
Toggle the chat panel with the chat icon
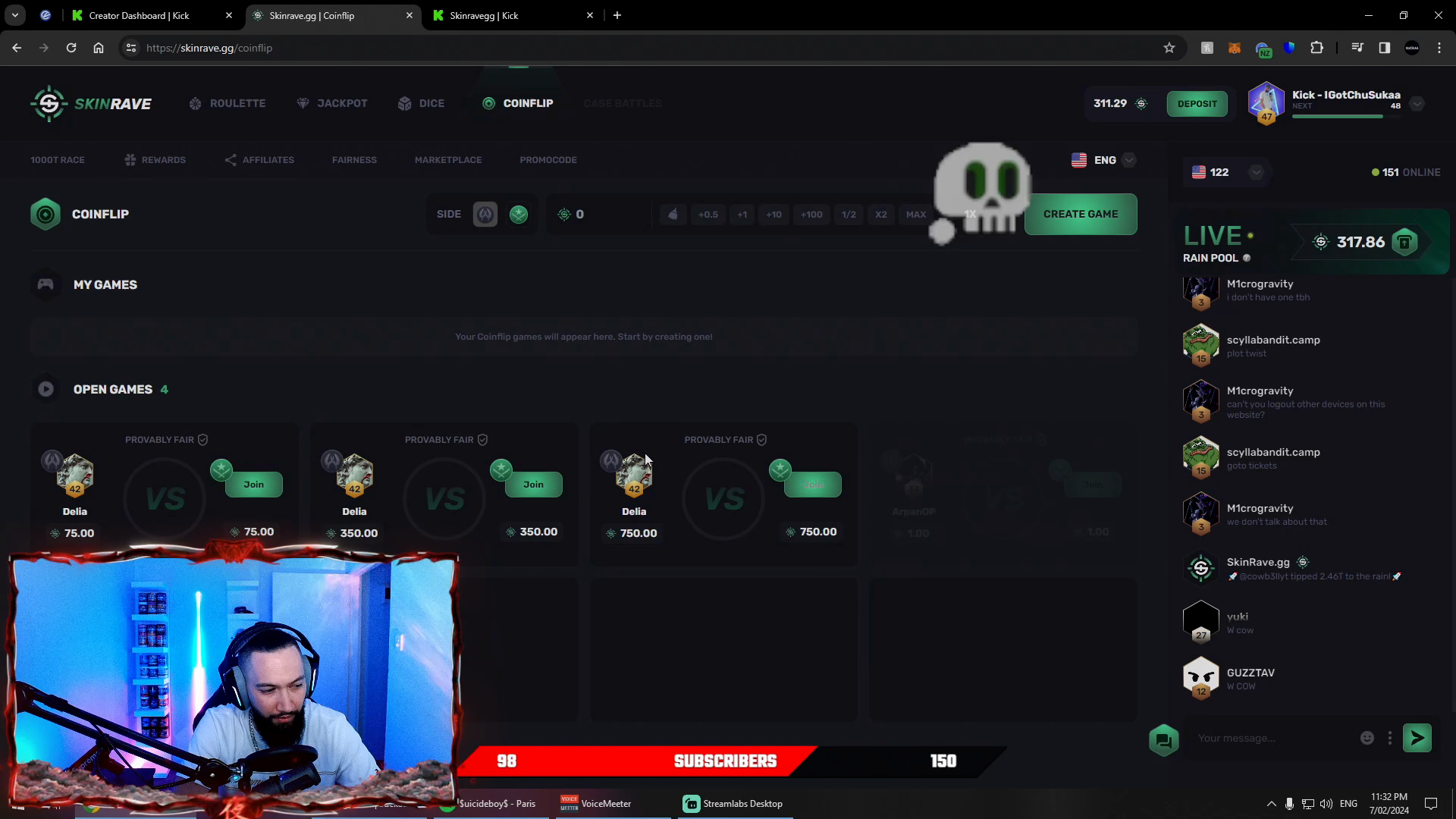(x=1163, y=740)
